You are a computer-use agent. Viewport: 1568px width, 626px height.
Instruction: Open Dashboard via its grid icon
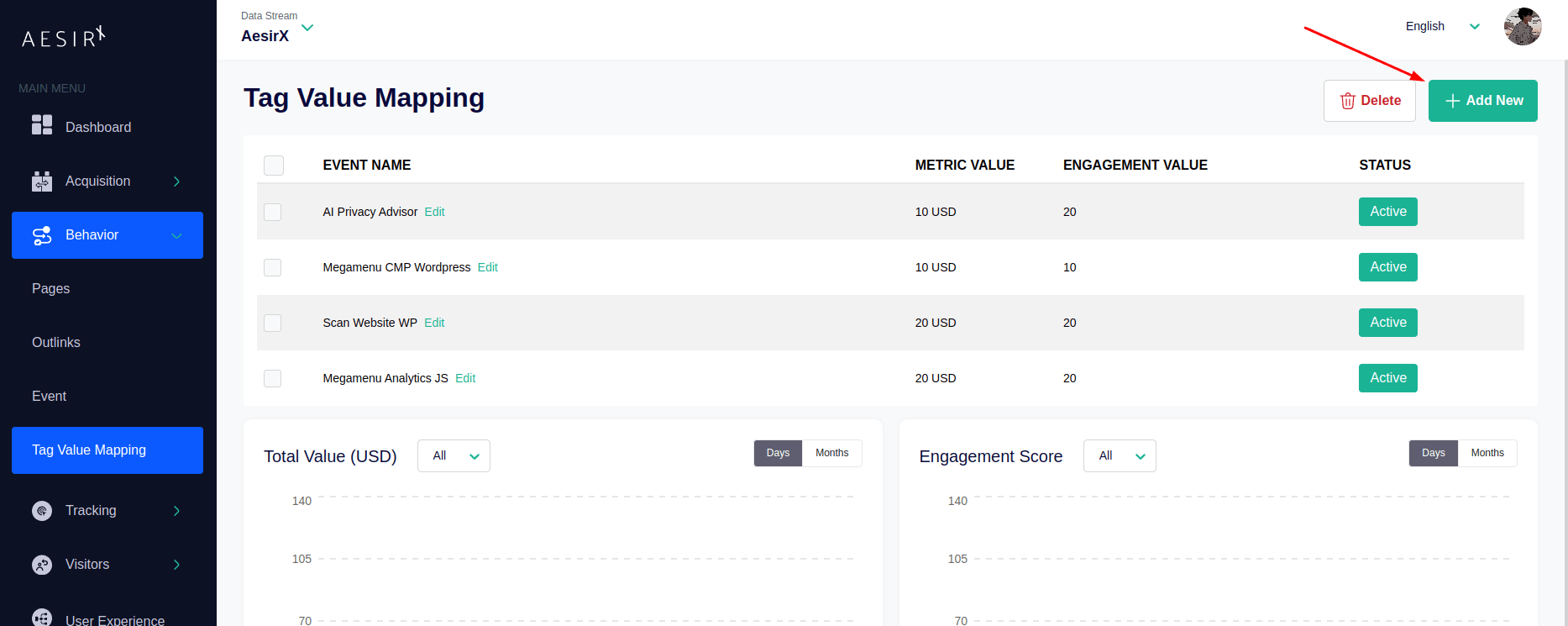click(x=42, y=126)
